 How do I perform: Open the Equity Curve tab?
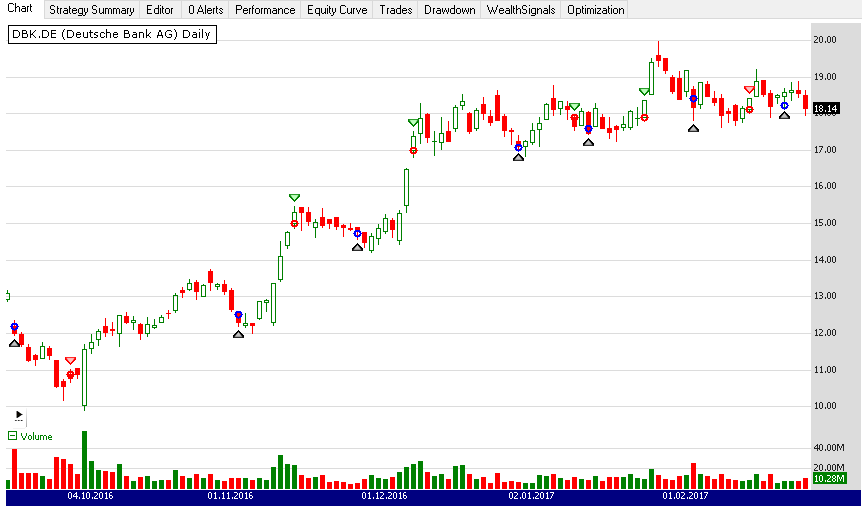337,10
